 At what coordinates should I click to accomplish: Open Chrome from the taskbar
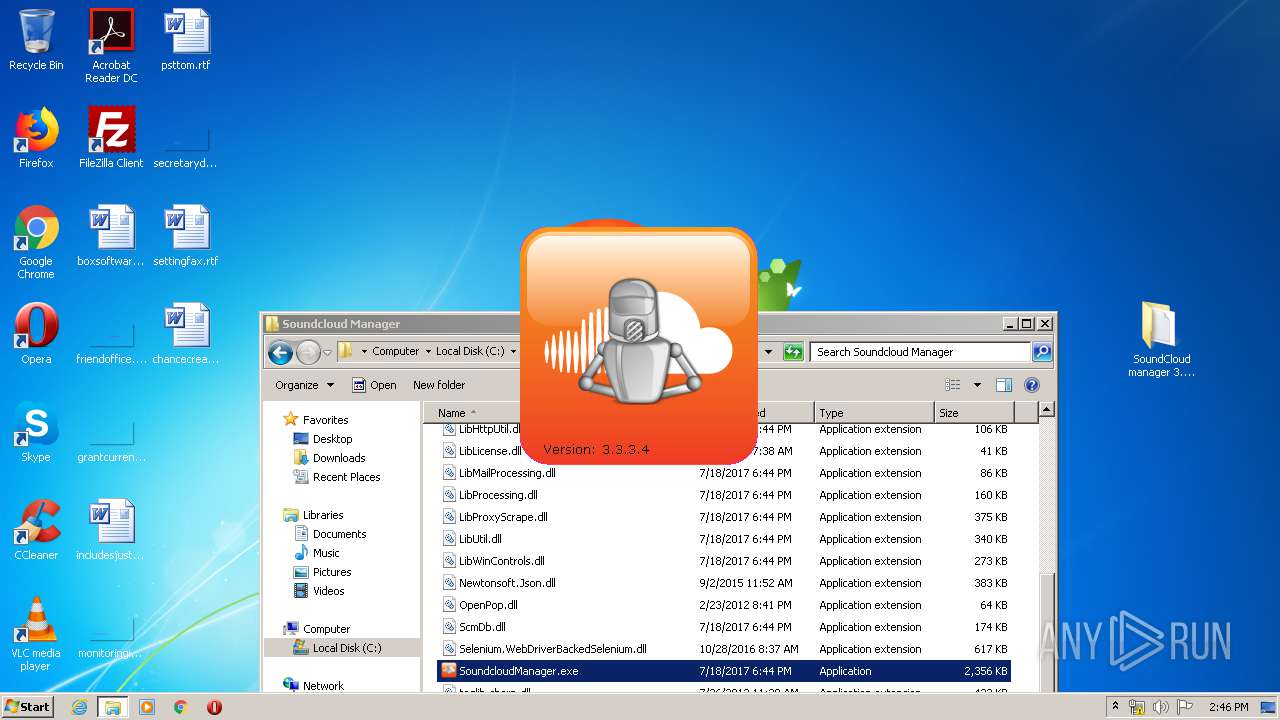coord(181,707)
